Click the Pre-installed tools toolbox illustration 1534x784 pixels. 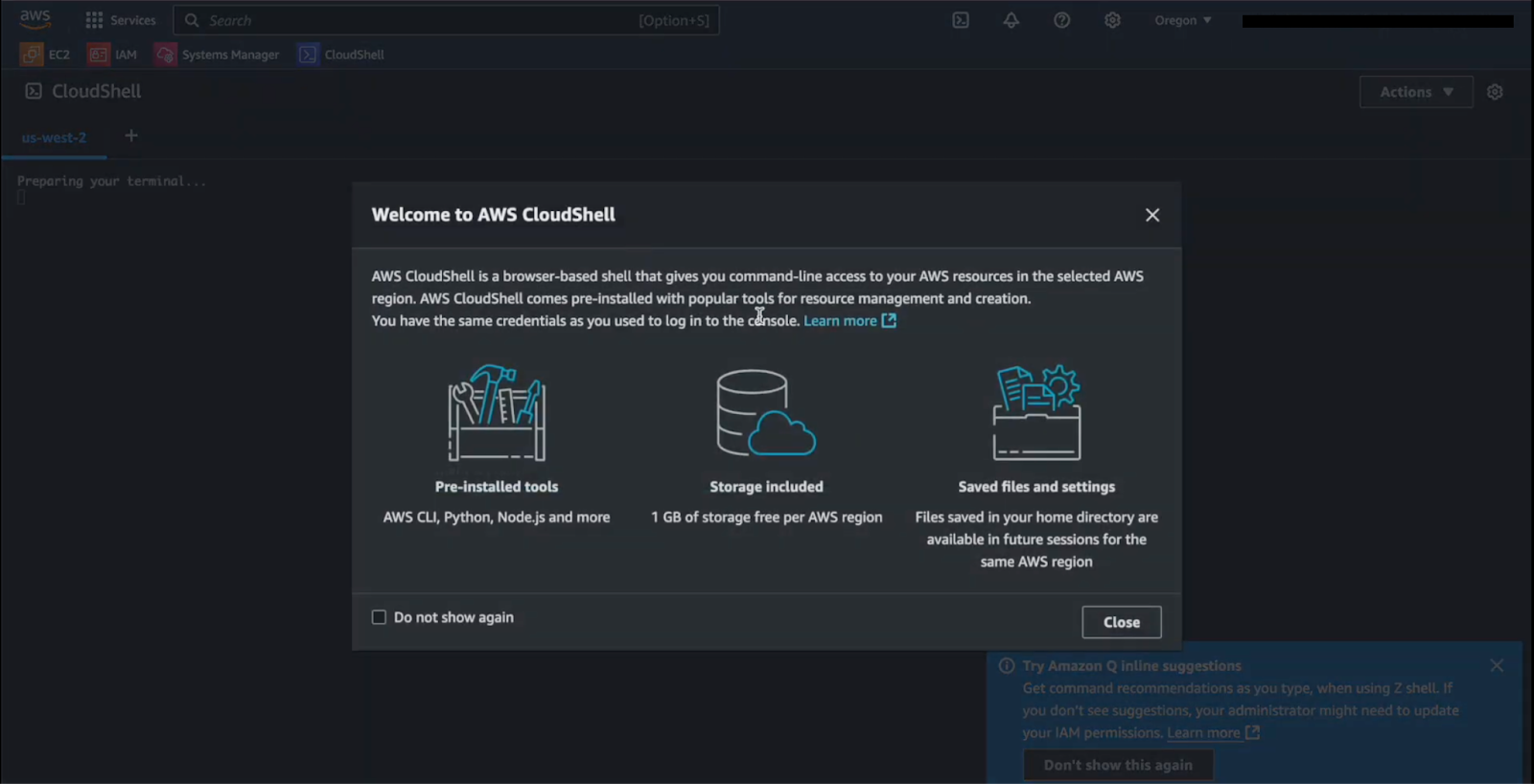coord(497,413)
